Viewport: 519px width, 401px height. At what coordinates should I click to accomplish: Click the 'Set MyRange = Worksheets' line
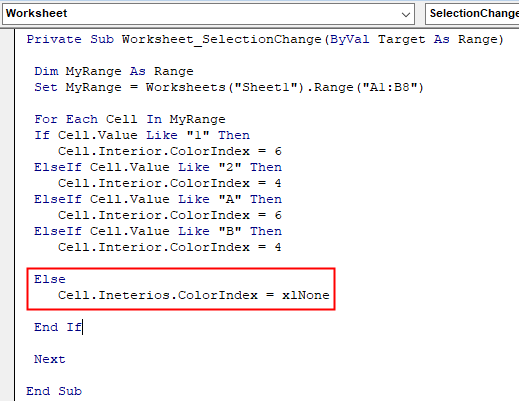(229, 87)
